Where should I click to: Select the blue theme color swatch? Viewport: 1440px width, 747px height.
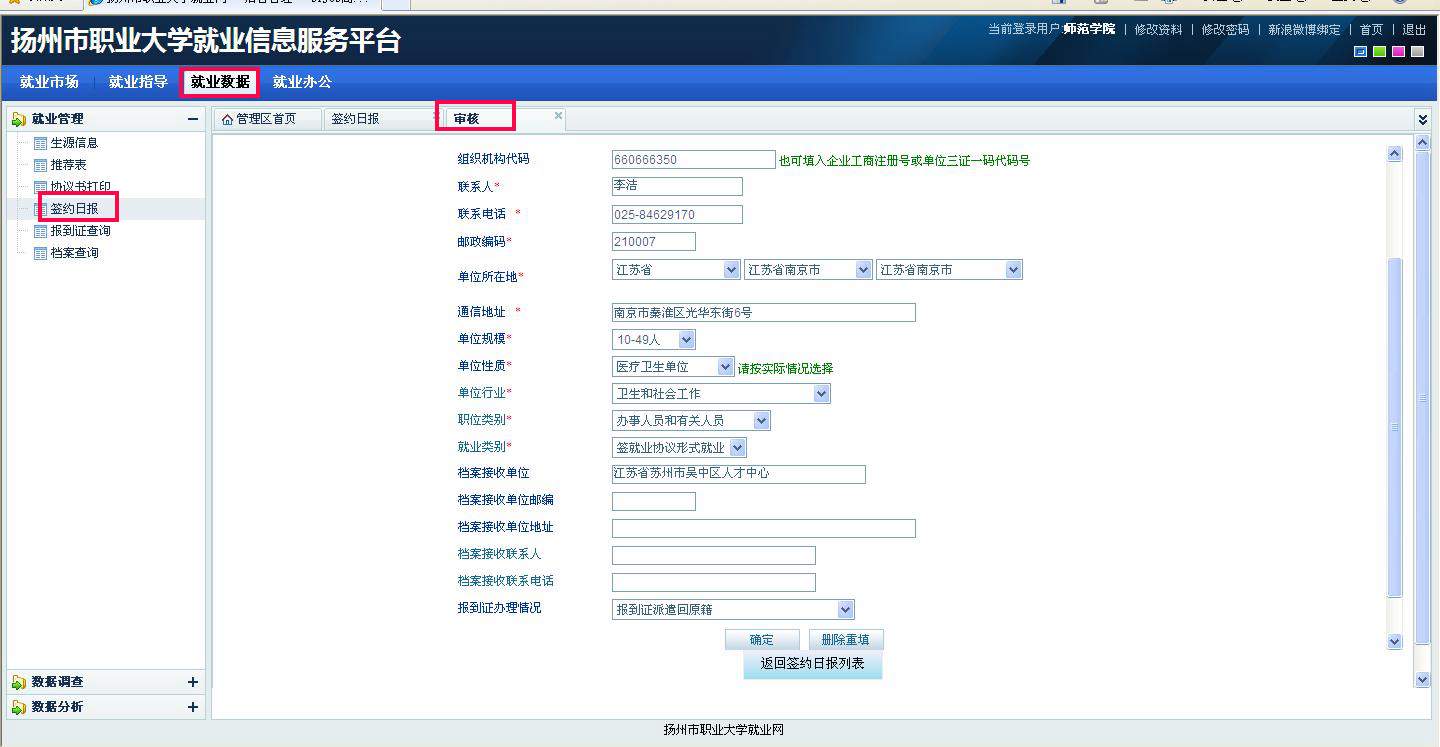1361,52
